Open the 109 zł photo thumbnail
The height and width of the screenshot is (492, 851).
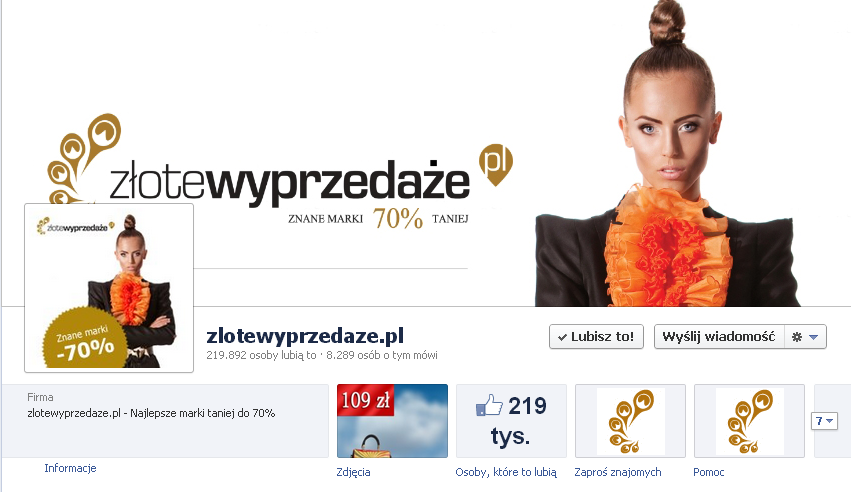click(x=392, y=421)
